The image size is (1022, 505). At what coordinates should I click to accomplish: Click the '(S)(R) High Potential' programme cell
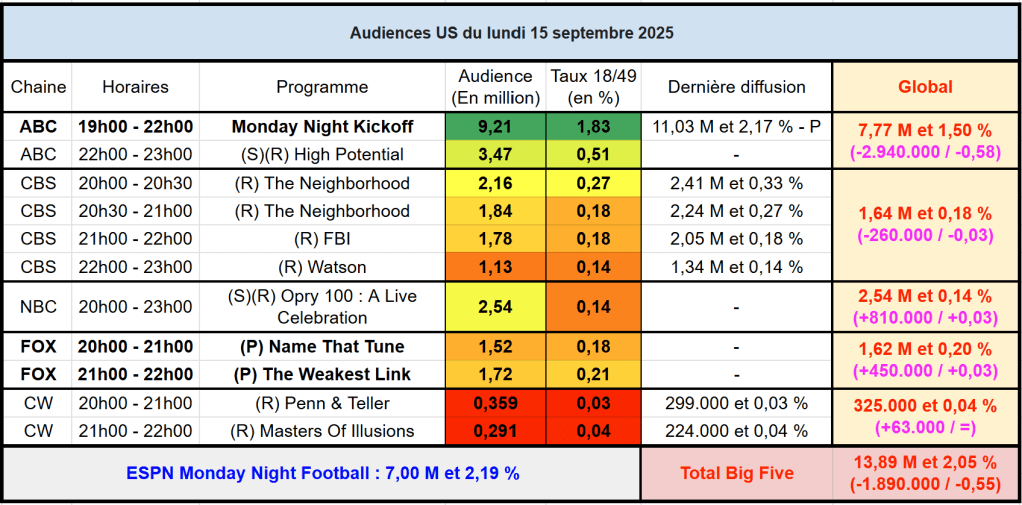point(322,155)
